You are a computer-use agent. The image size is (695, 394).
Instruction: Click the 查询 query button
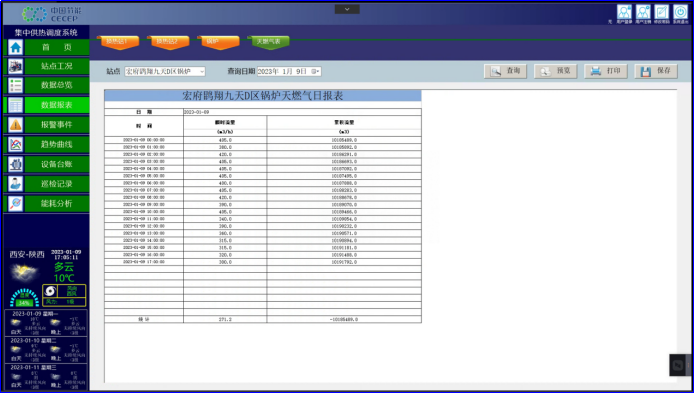(x=505, y=71)
